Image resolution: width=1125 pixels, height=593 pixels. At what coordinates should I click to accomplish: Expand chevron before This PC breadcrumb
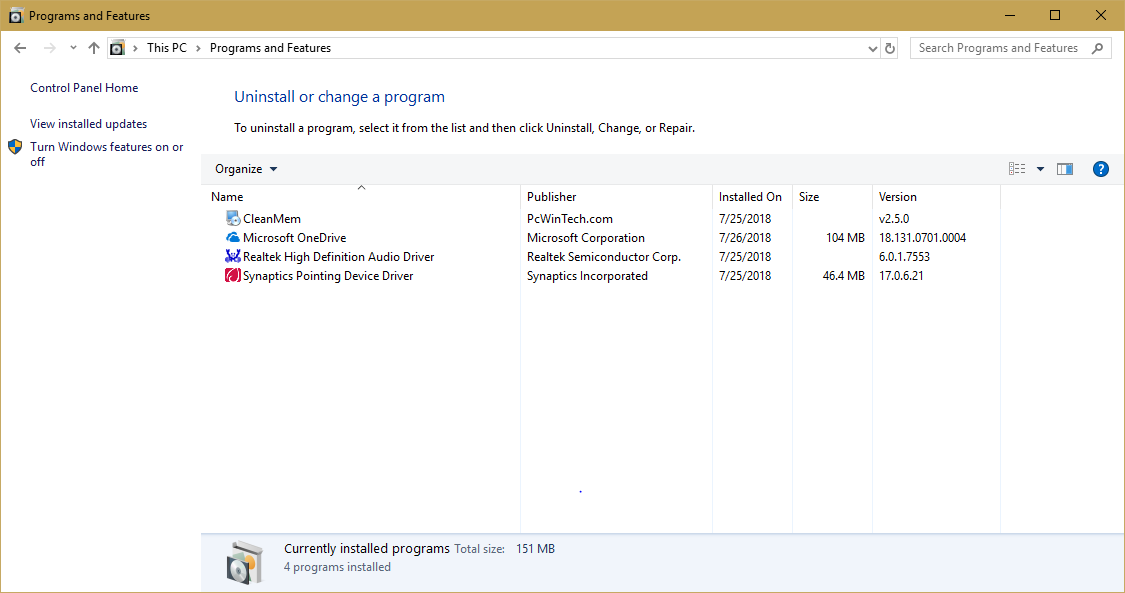click(x=135, y=48)
